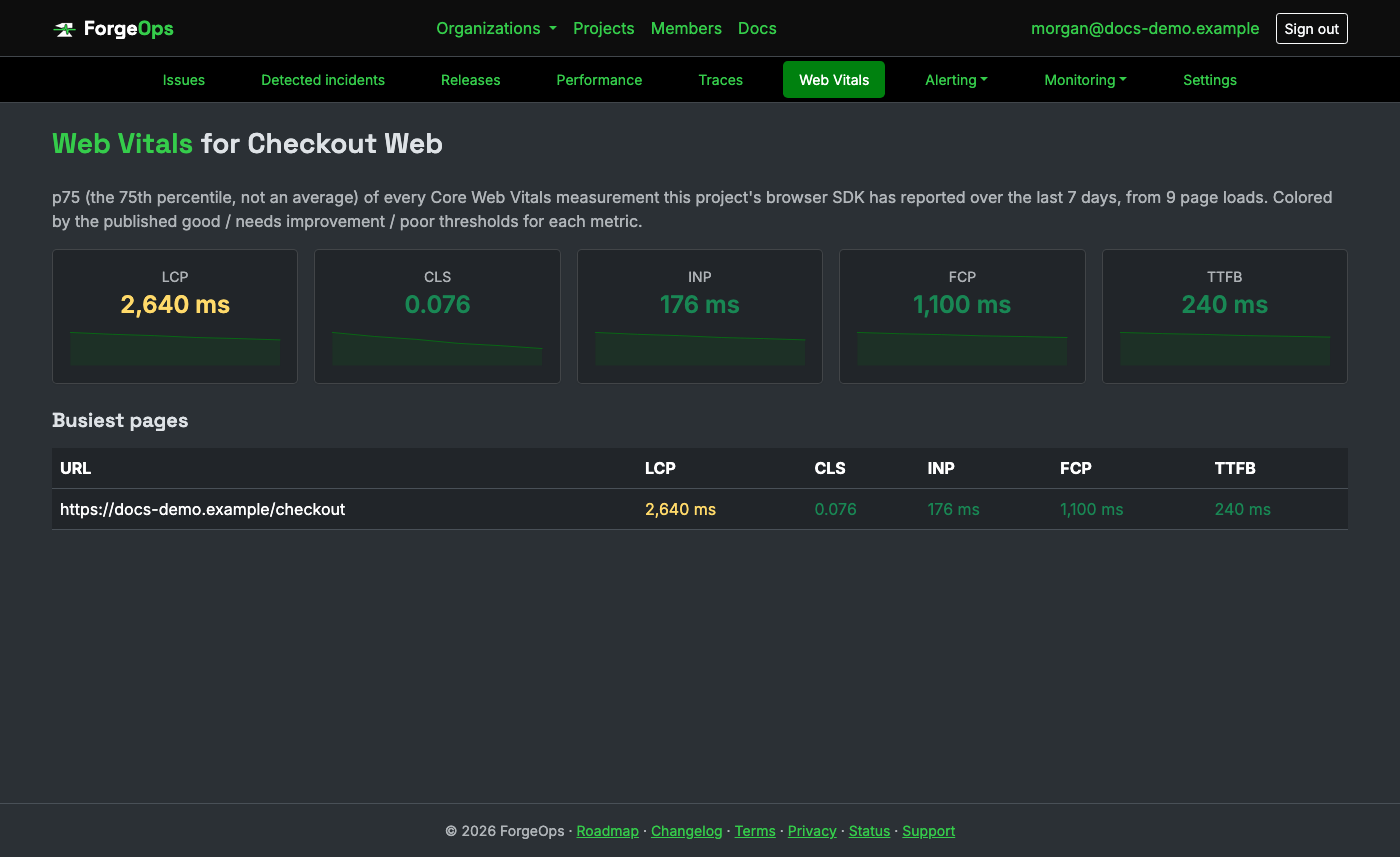Click the INP sparkline chart

pos(700,348)
